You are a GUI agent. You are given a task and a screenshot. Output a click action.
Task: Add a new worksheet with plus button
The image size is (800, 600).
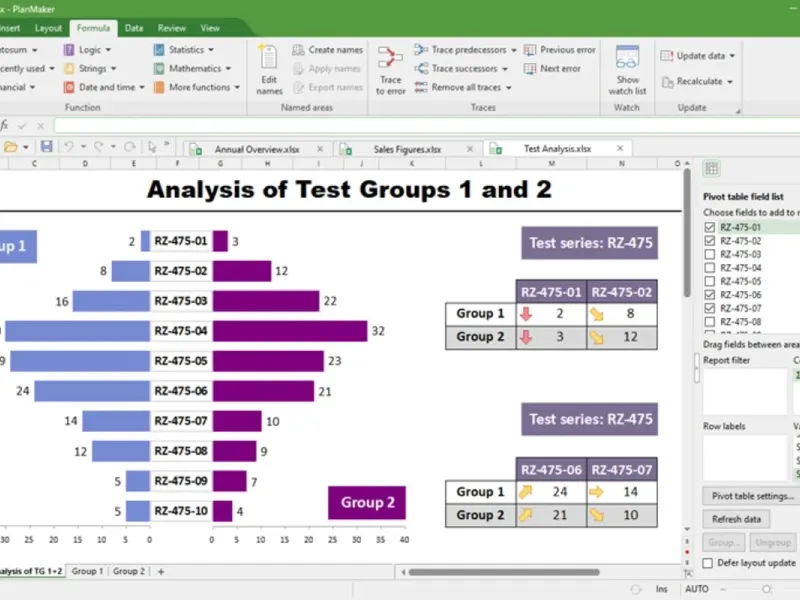click(x=161, y=571)
